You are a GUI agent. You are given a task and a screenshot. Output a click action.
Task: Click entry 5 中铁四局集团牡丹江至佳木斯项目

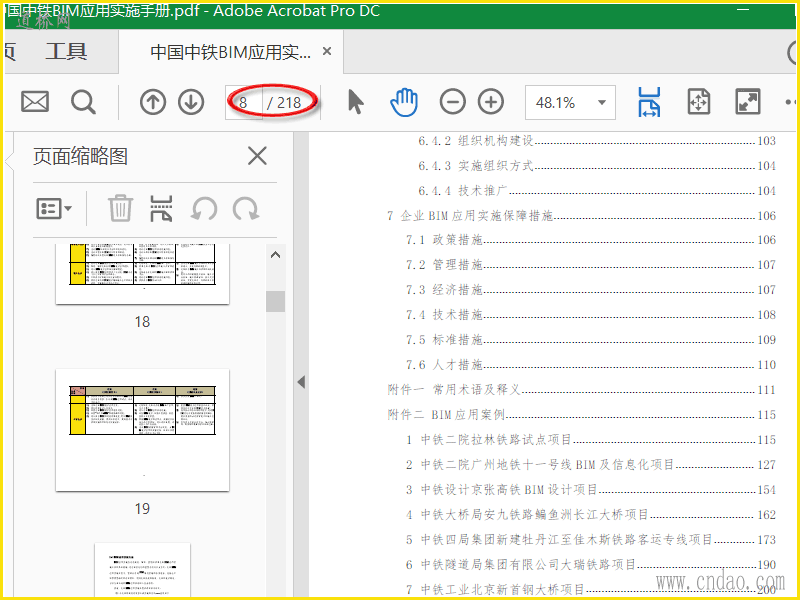coord(590,540)
